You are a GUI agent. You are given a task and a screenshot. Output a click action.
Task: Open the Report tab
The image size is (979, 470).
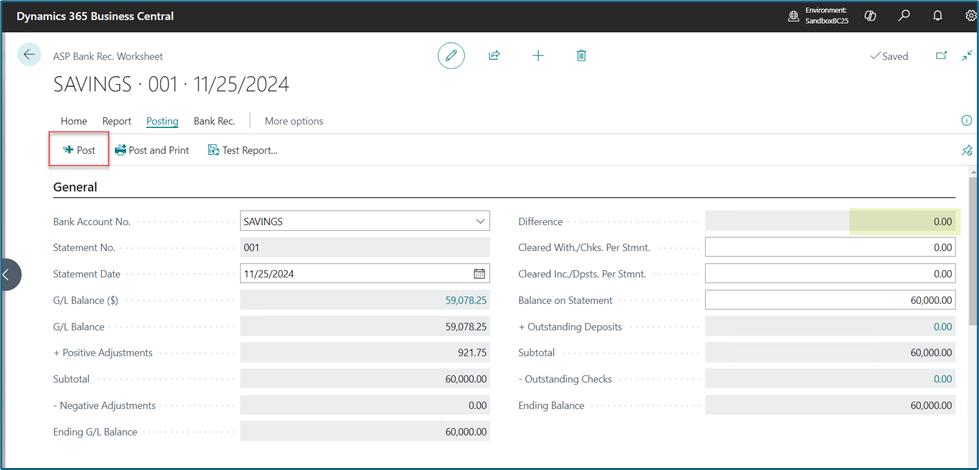pos(117,121)
